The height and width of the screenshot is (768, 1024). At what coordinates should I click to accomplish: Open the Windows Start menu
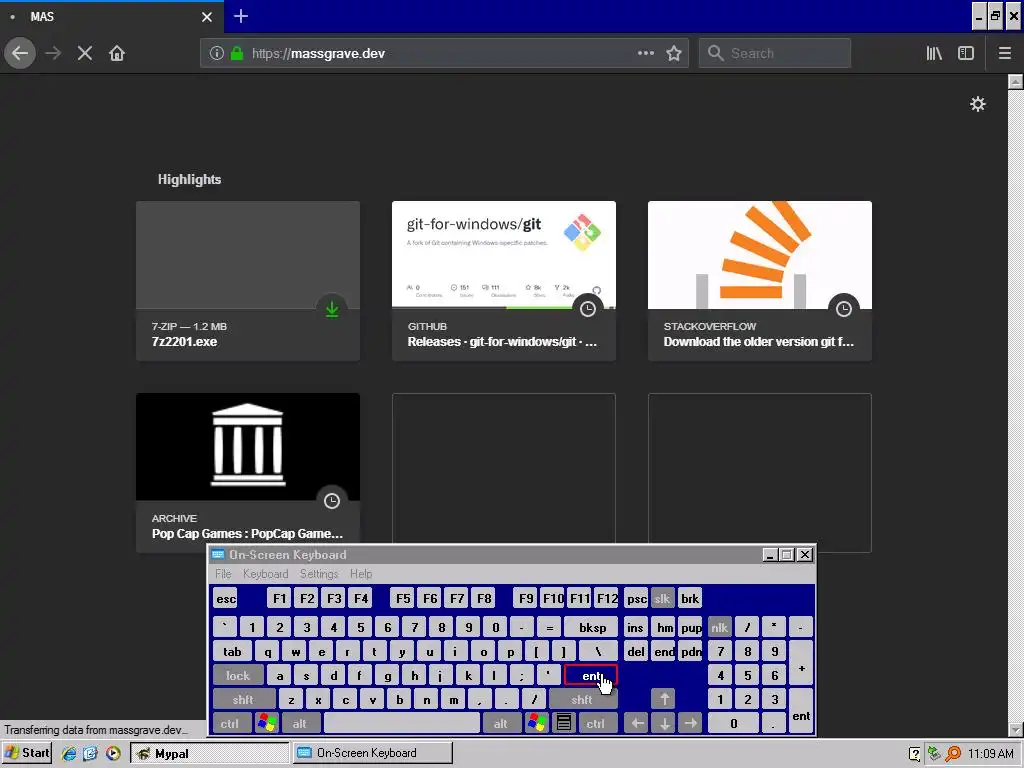(x=26, y=753)
